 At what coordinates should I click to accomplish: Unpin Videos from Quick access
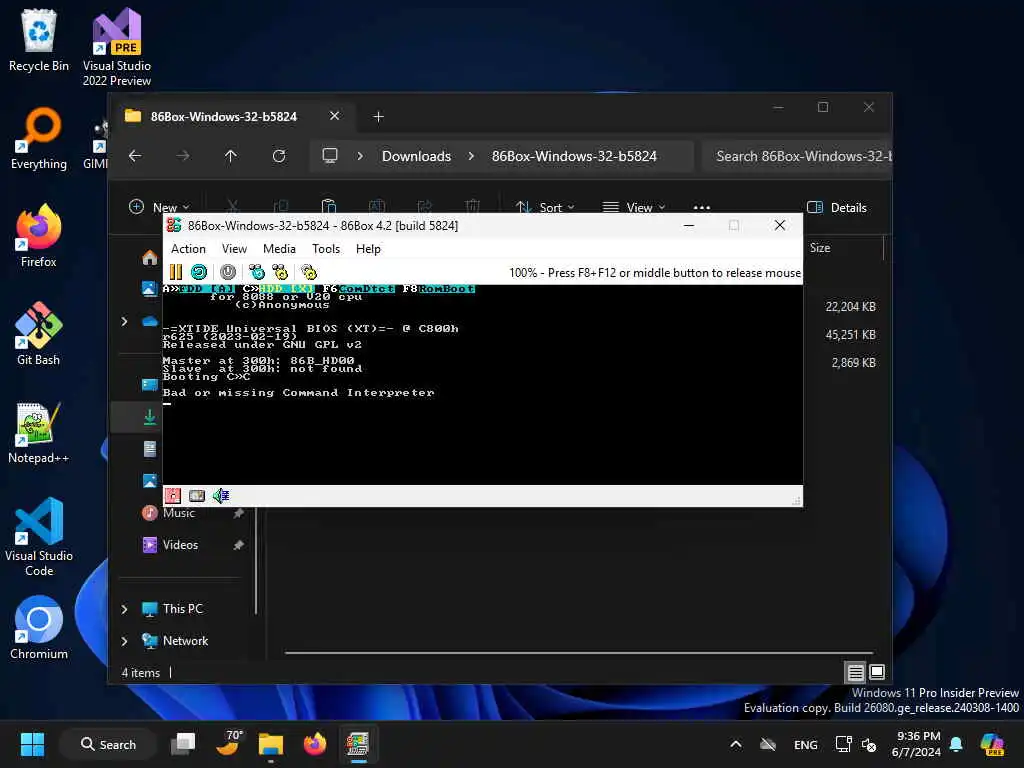(238, 545)
